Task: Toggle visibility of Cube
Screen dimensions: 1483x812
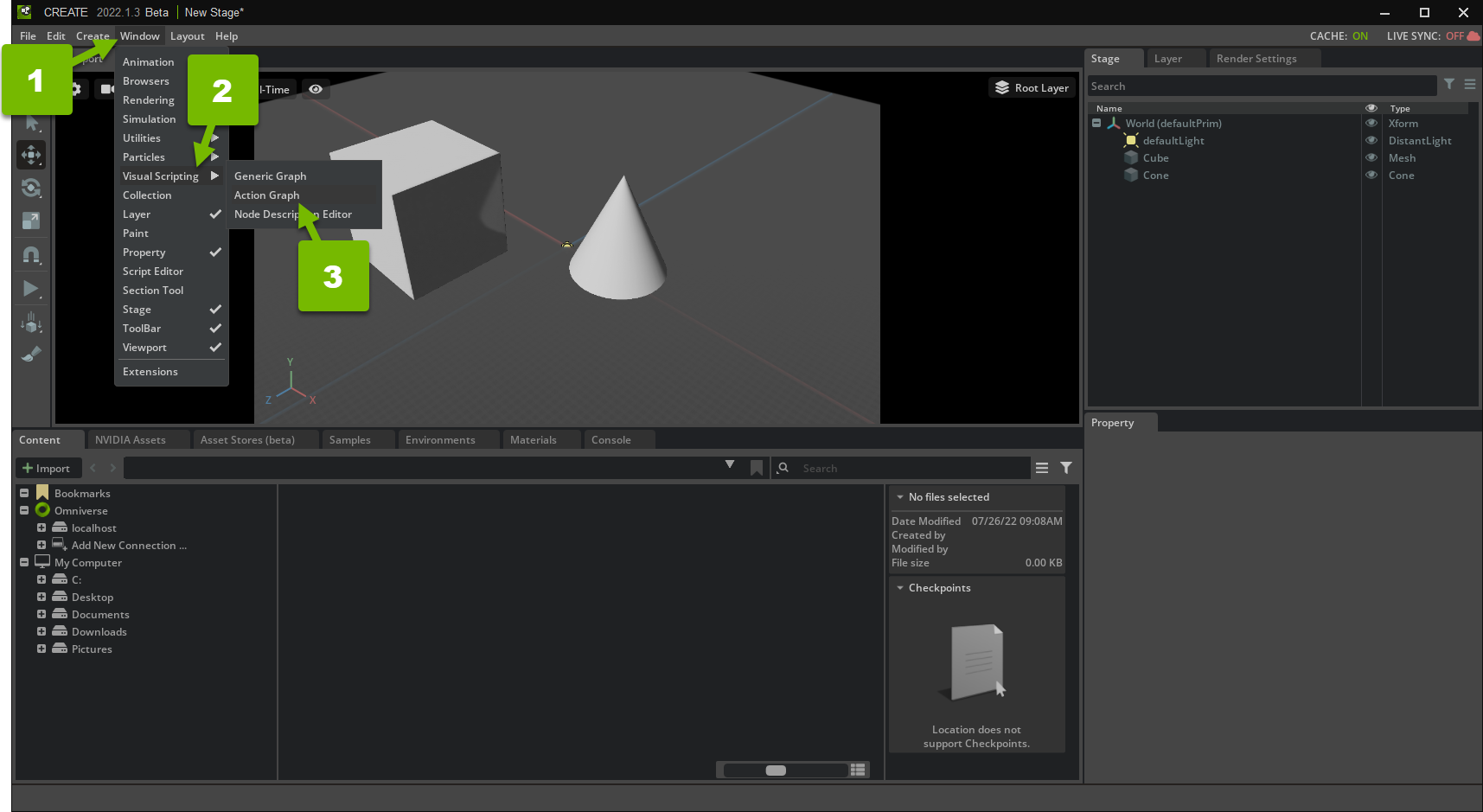Action: 1371,157
